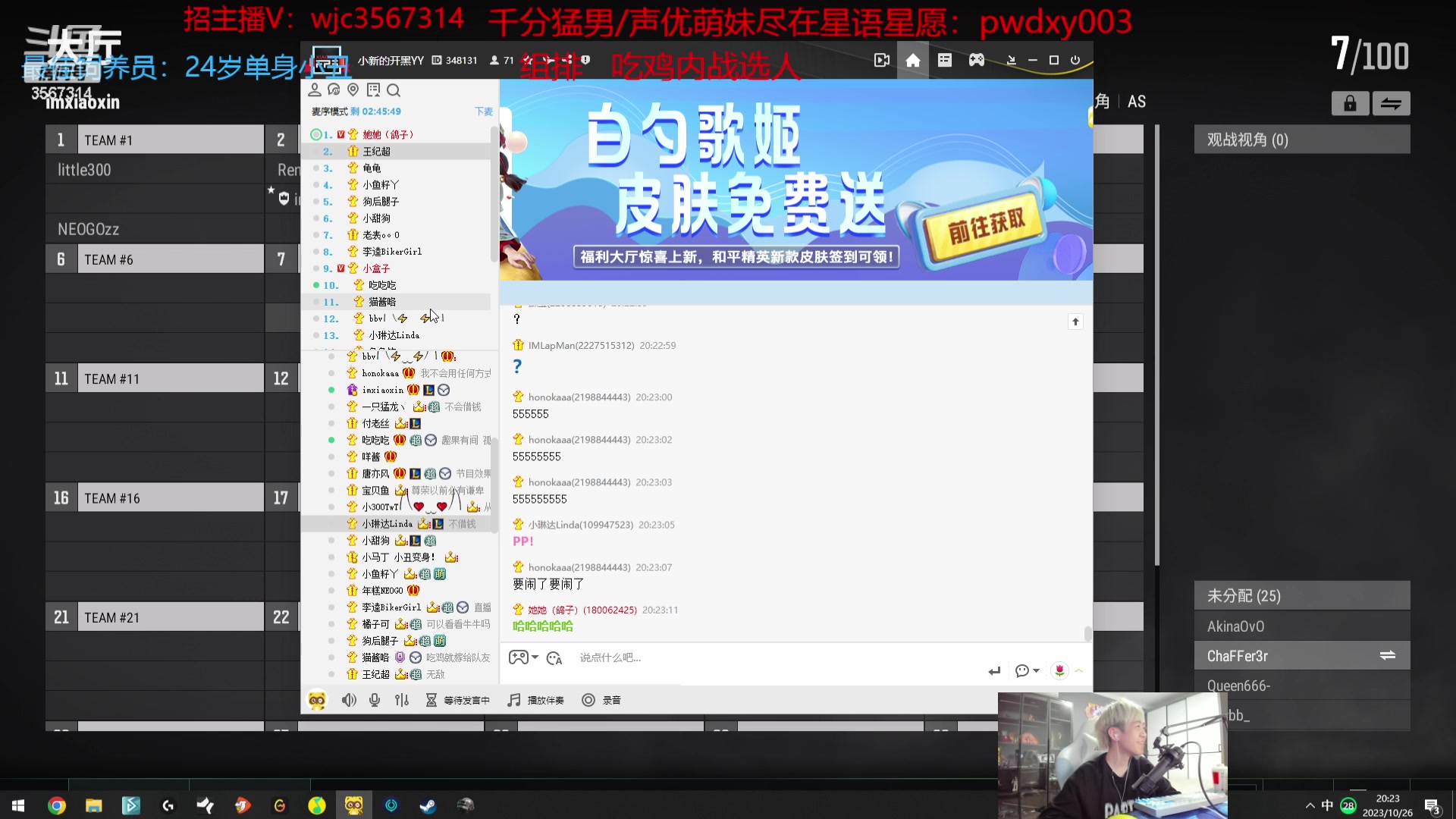The height and width of the screenshot is (819, 1456).
Task: Toggle the lock icon in lobby
Action: click(1350, 104)
